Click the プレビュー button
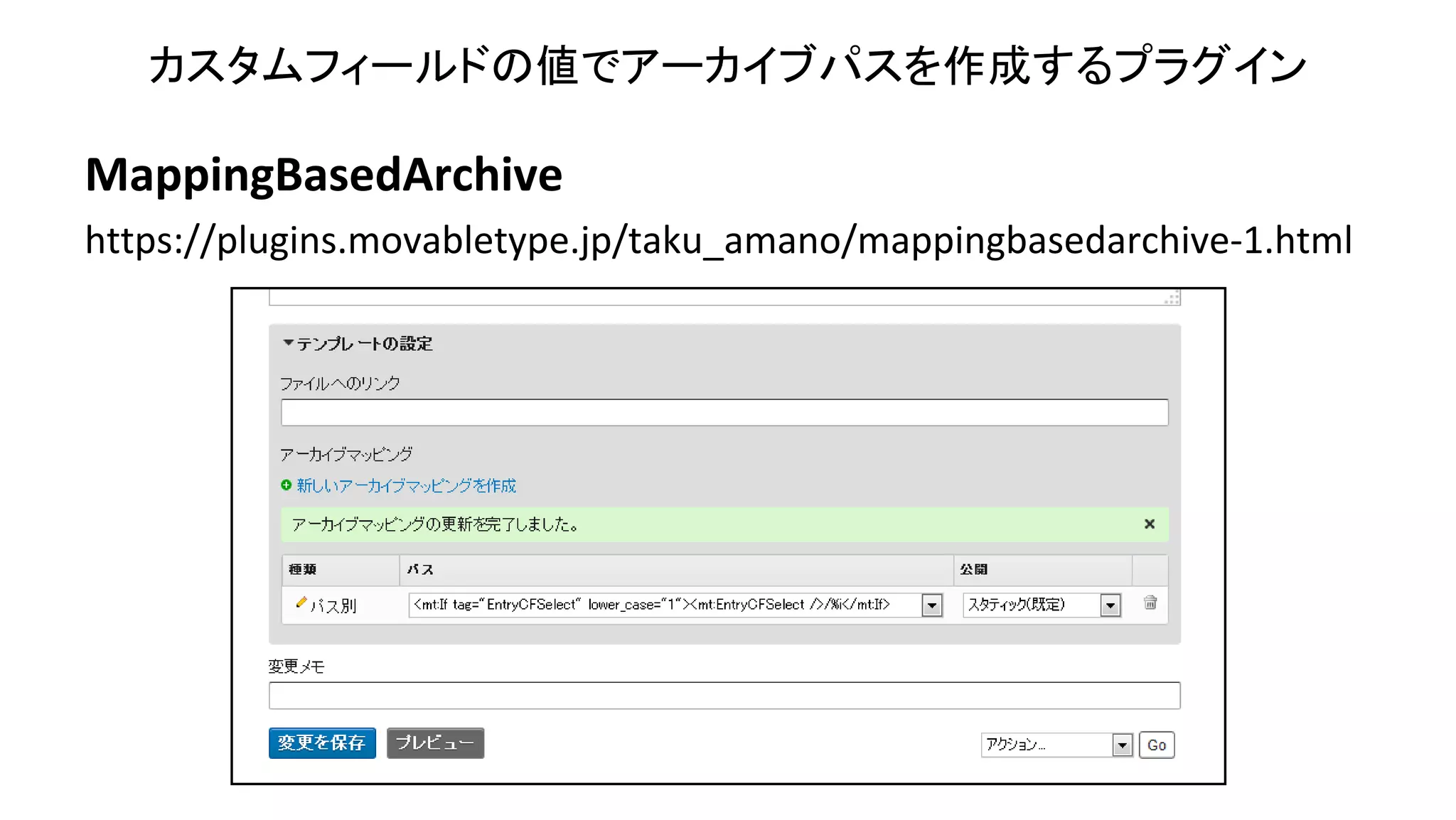 (x=435, y=743)
